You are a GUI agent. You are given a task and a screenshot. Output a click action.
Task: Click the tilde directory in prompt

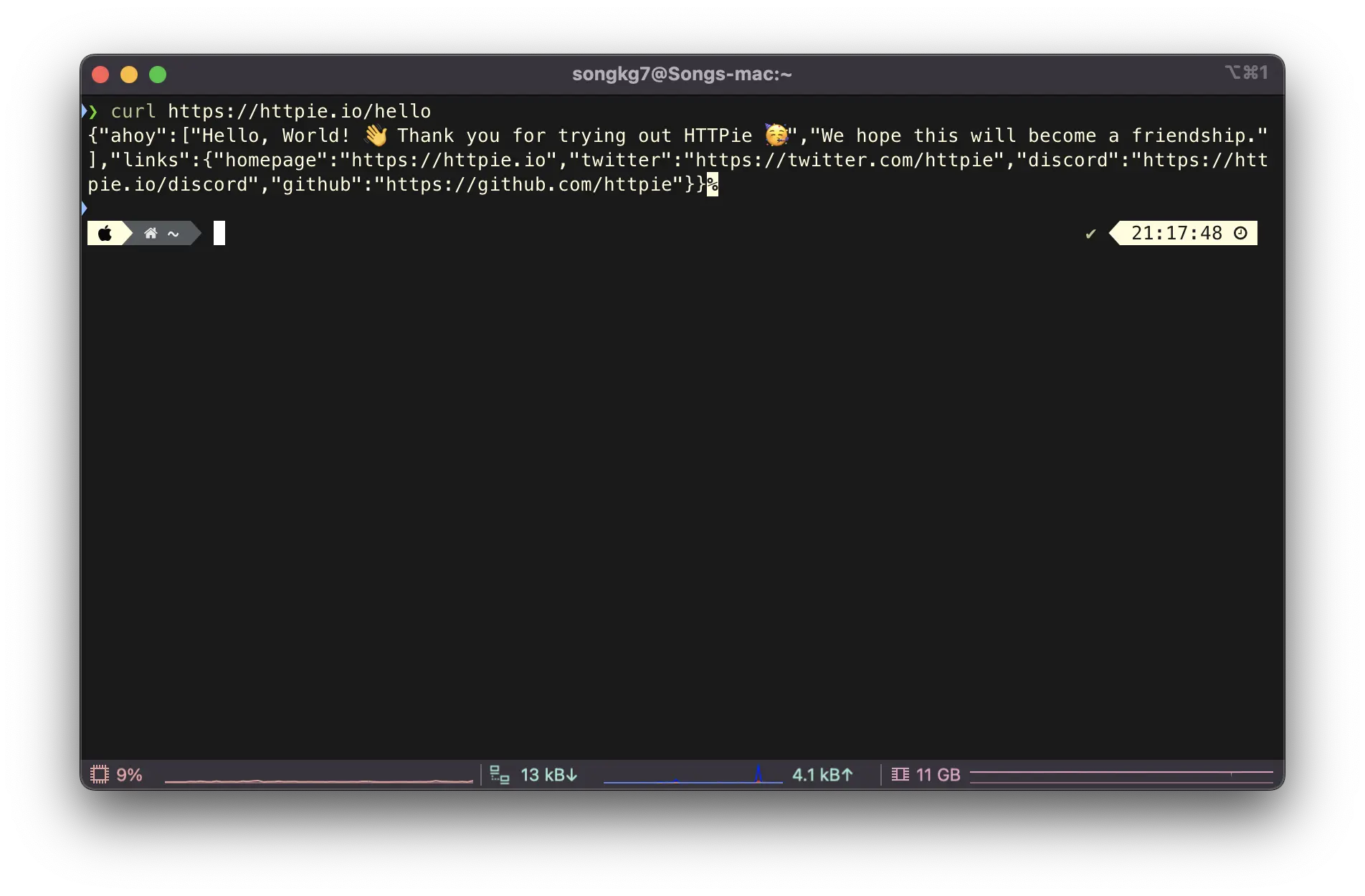(x=173, y=234)
